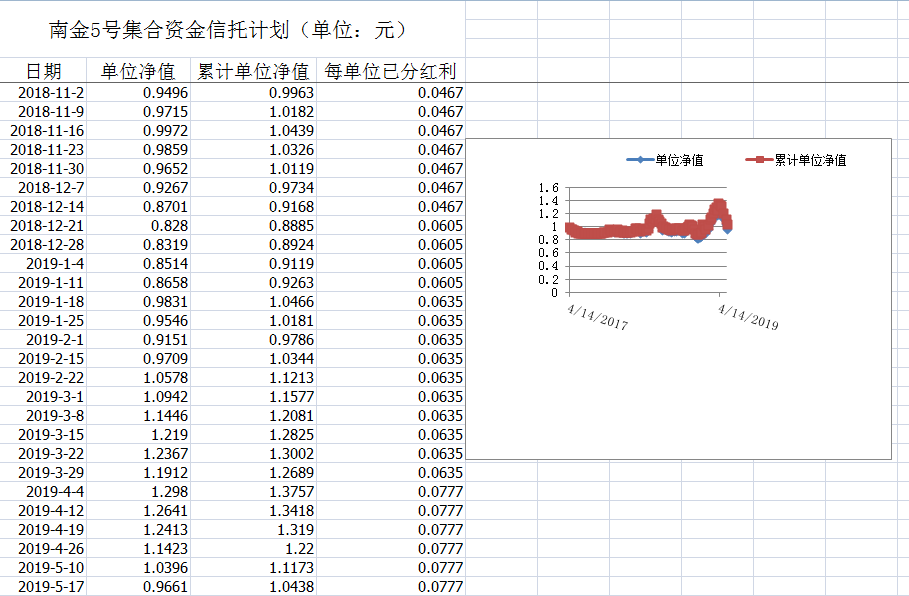Viewport: 909px width, 596px height.
Task: Select the 累计单位净值 chart legend entry
Action: pyautogui.click(x=796, y=160)
